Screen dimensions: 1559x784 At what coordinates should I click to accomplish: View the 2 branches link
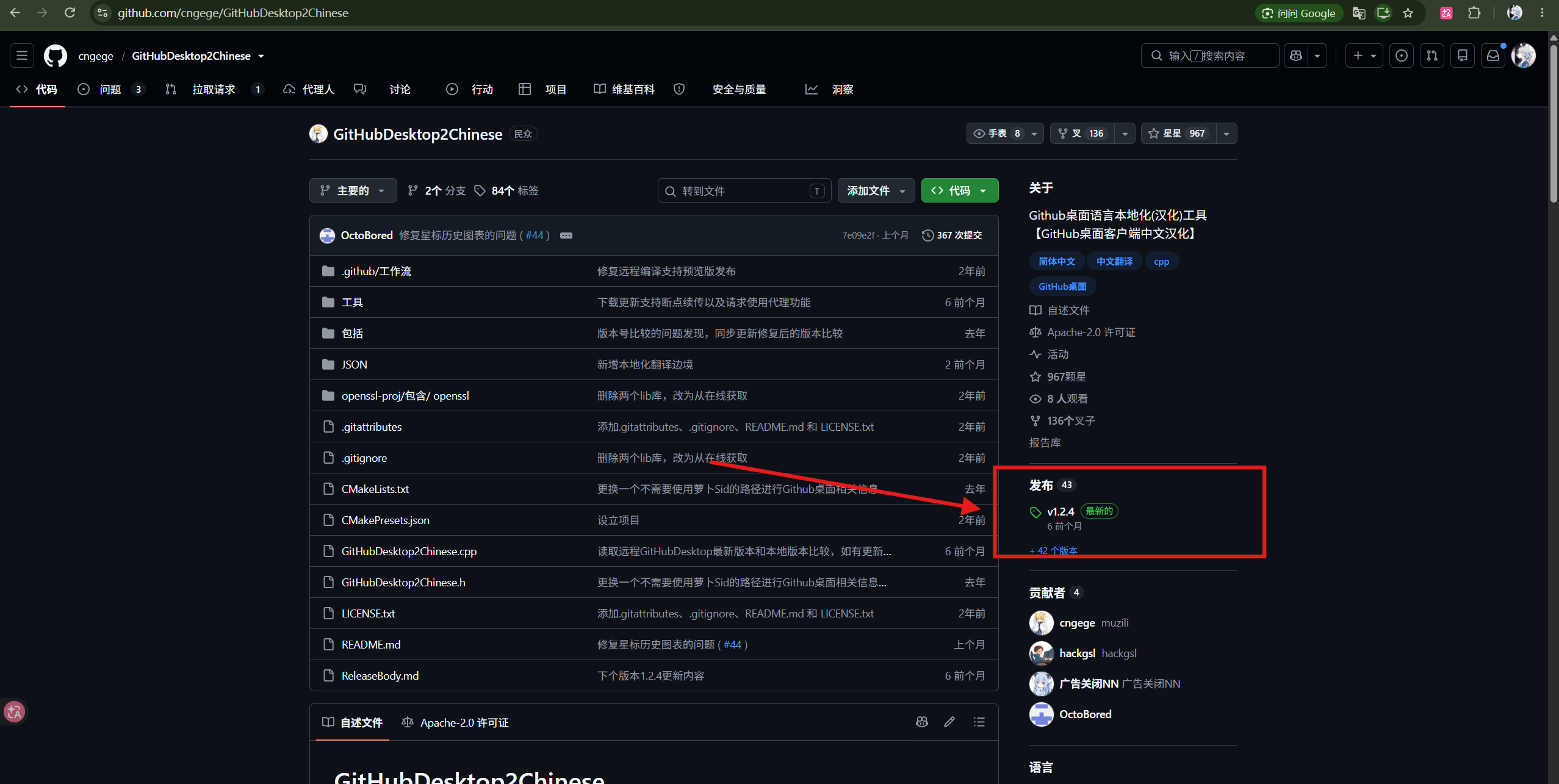(437, 190)
